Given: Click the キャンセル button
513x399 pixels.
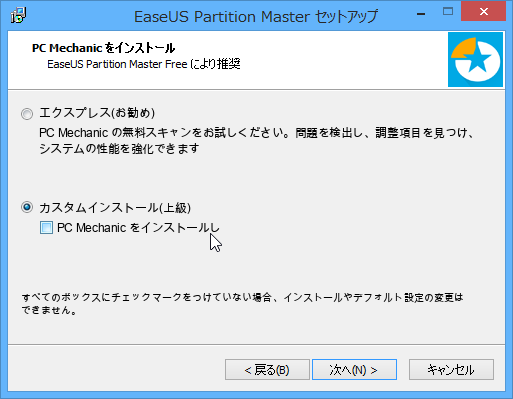Looking at the screenshot, I should (x=451, y=369).
